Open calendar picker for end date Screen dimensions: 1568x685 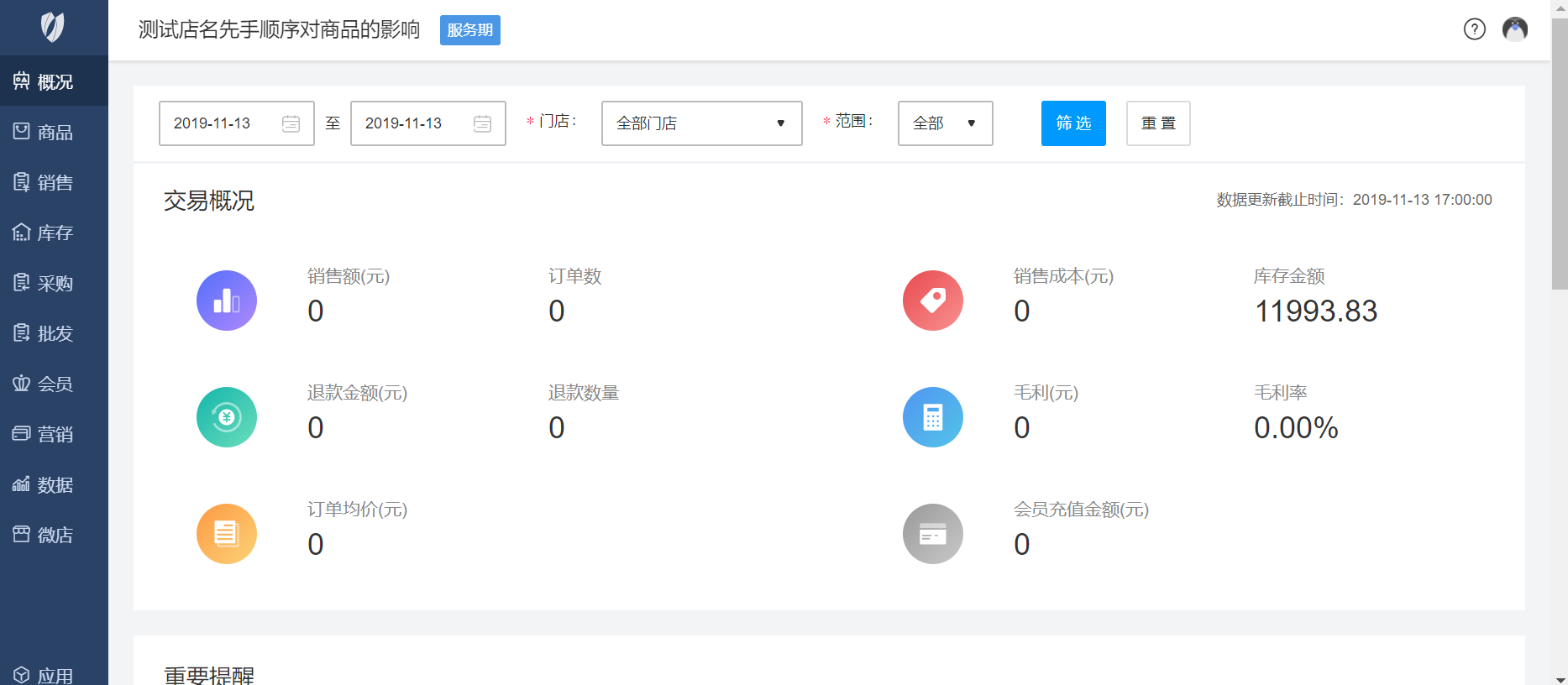coord(482,123)
